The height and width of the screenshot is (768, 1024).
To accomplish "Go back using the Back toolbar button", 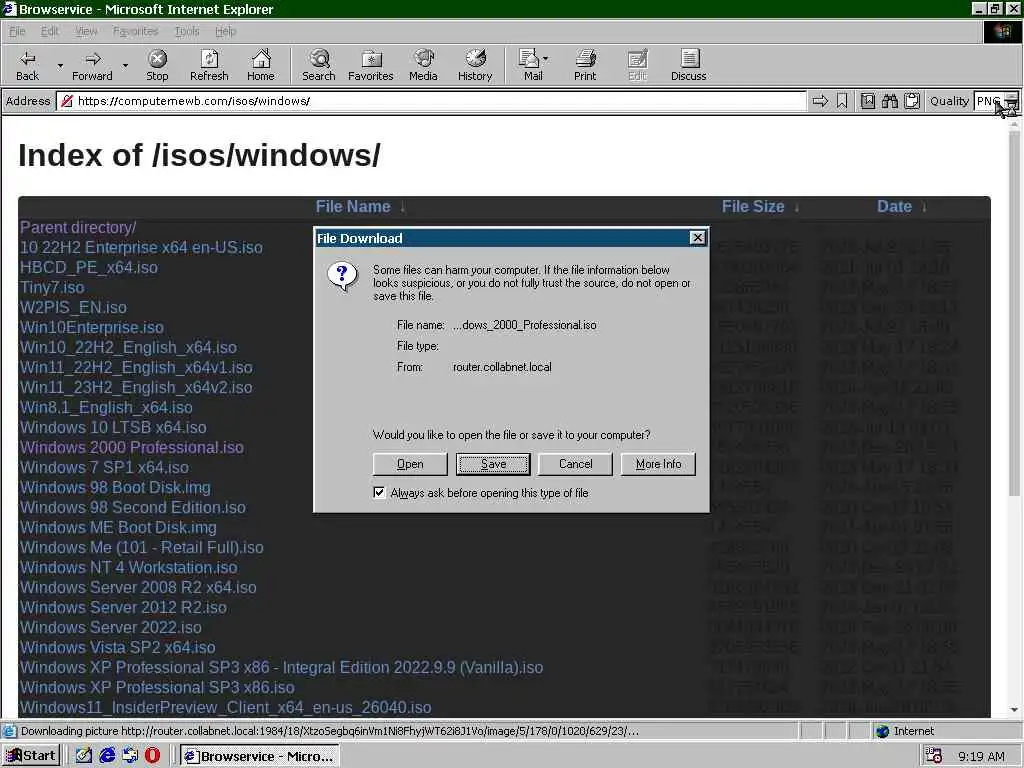I will coord(27,65).
